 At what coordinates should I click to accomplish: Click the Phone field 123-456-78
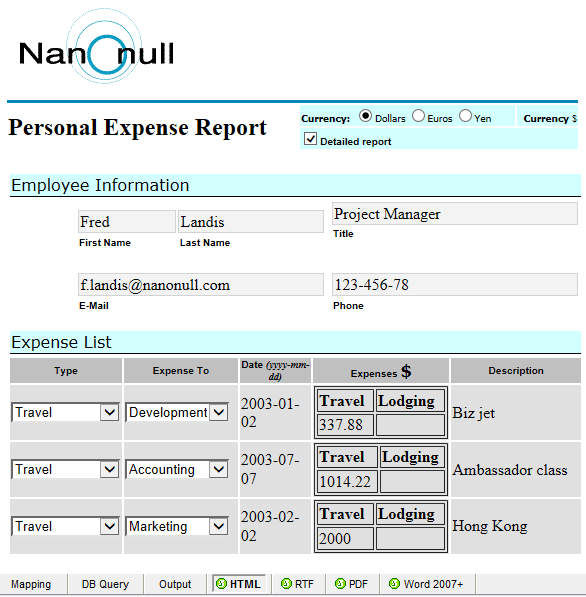[x=455, y=284]
